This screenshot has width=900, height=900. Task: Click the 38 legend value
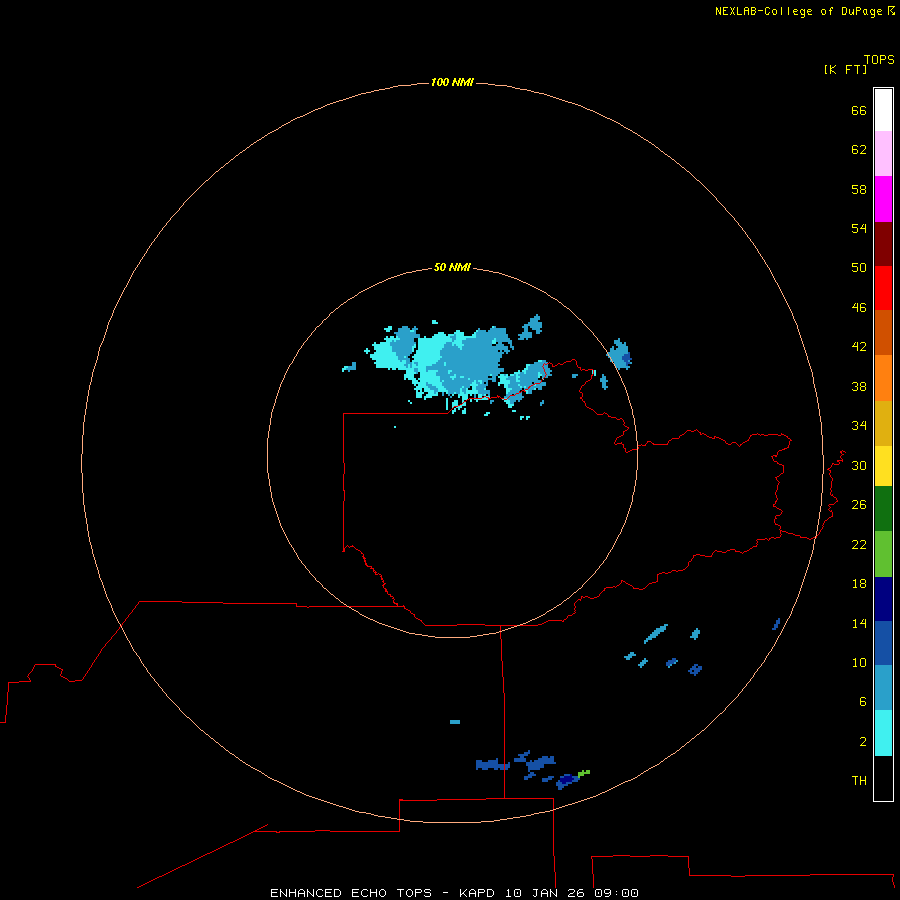(859, 386)
